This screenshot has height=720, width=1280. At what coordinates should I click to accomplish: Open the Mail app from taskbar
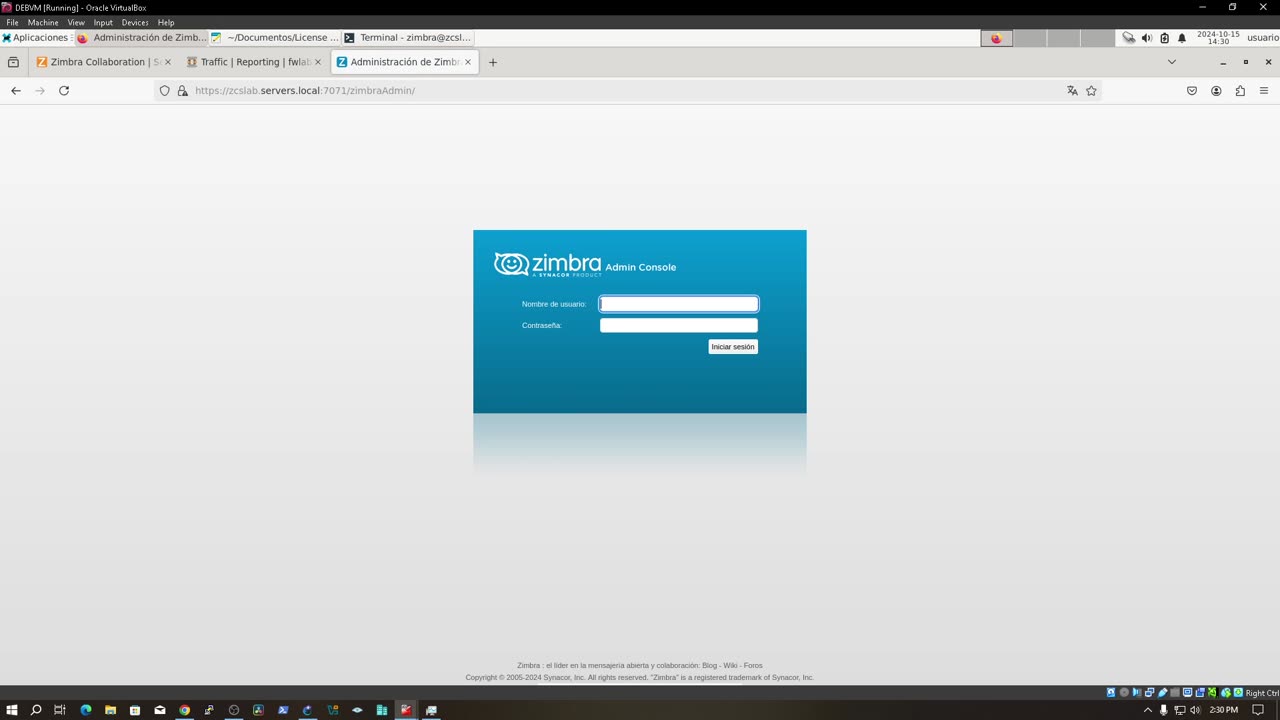click(x=160, y=710)
